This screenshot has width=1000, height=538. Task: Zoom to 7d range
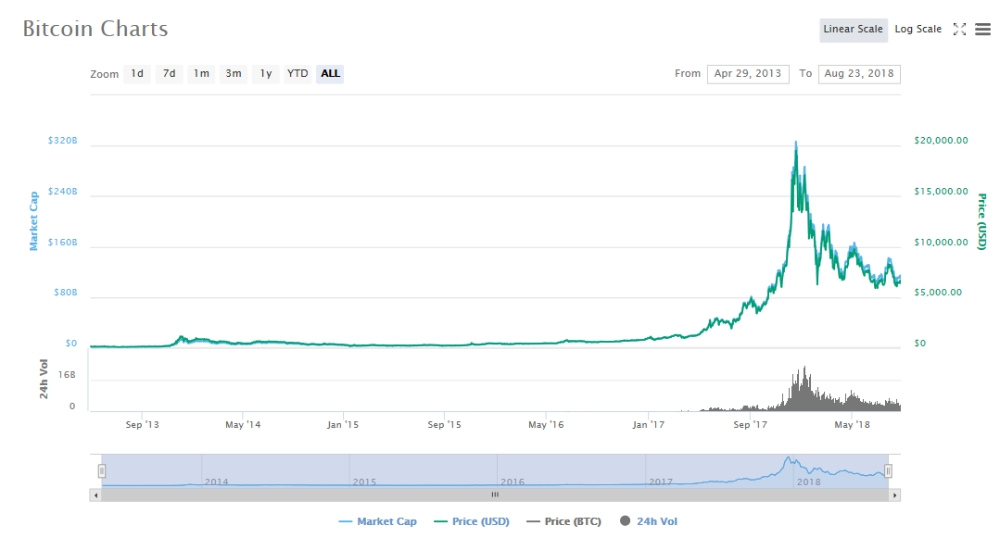[x=169, y=74]
